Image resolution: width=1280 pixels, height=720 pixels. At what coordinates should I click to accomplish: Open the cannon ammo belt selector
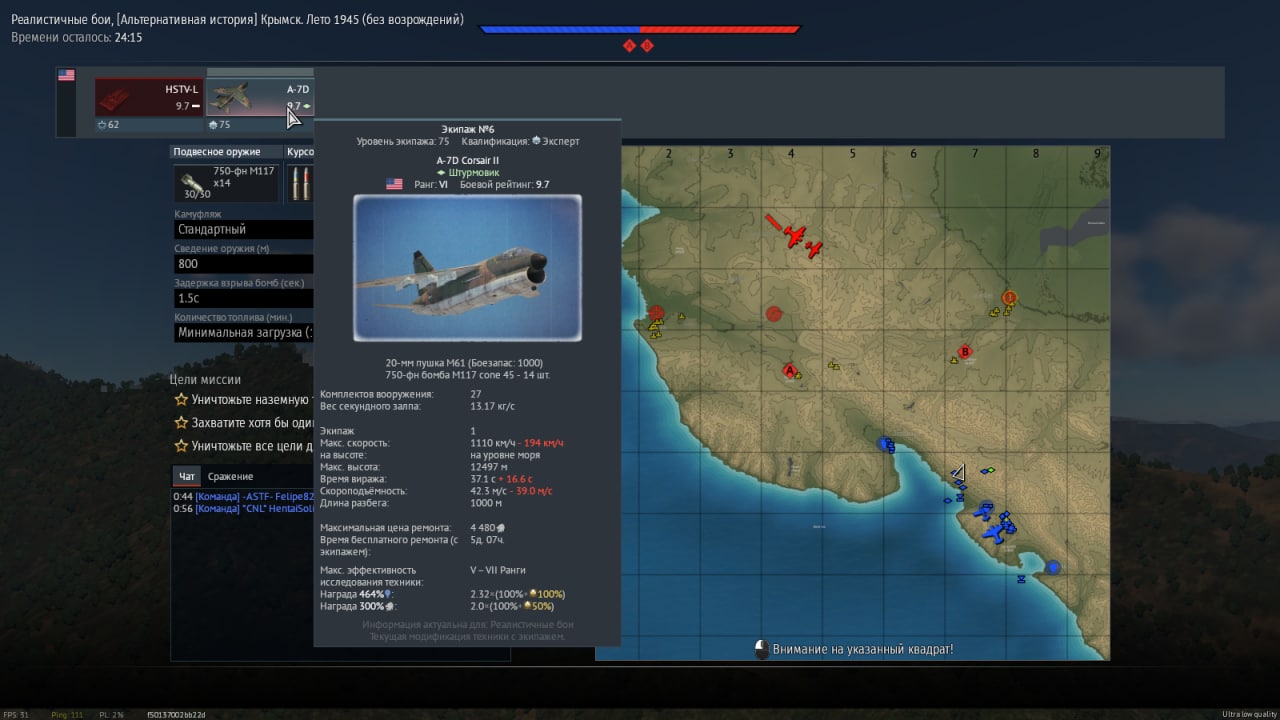tap(300, 183)
